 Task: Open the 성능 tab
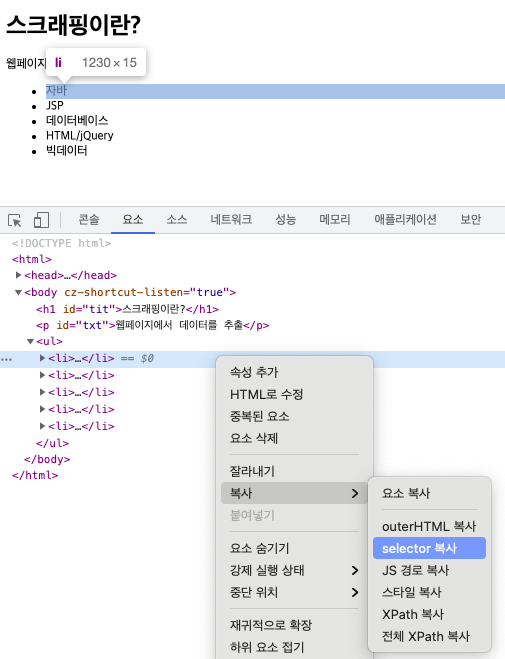tap(286, 219)
